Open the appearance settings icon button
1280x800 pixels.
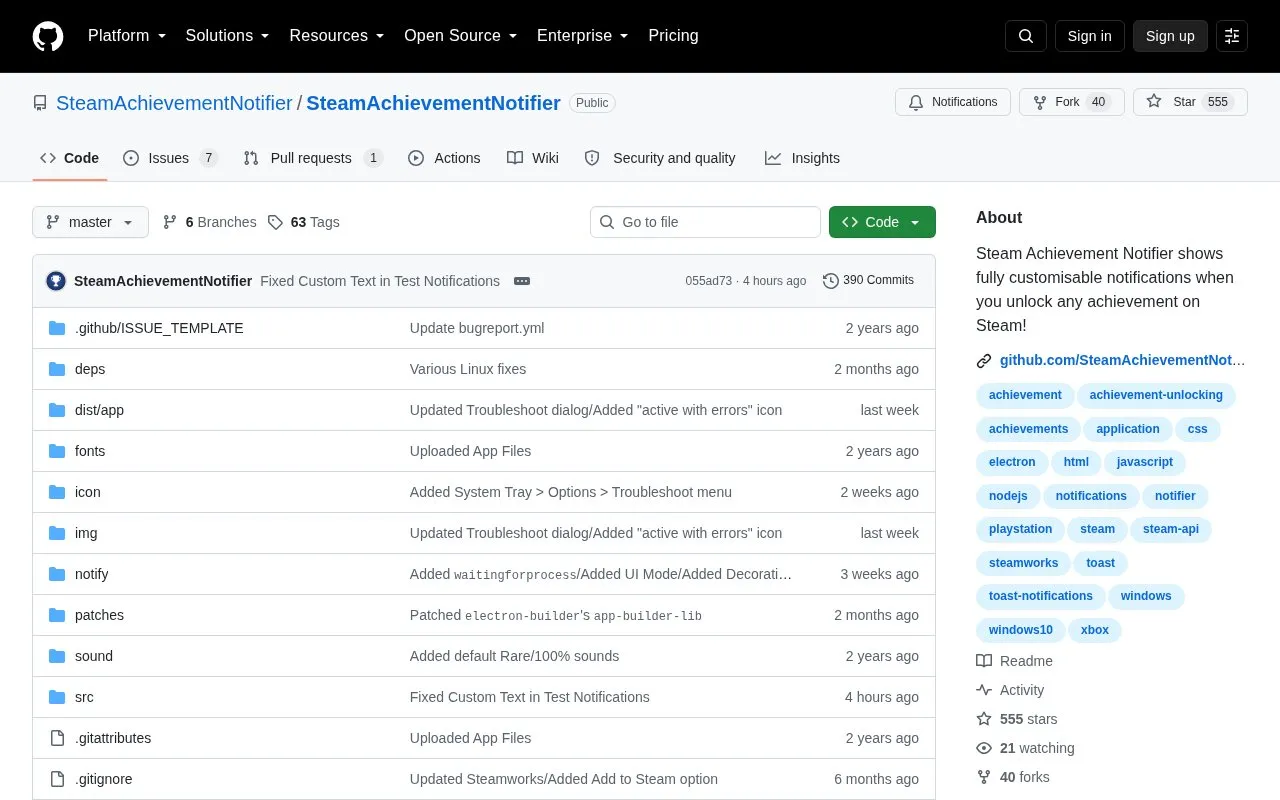point(1232,36)
